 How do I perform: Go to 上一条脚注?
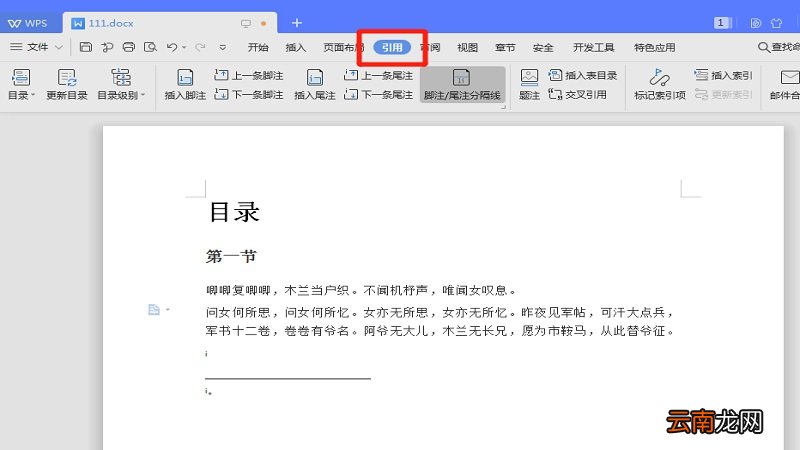click(248, 76)
